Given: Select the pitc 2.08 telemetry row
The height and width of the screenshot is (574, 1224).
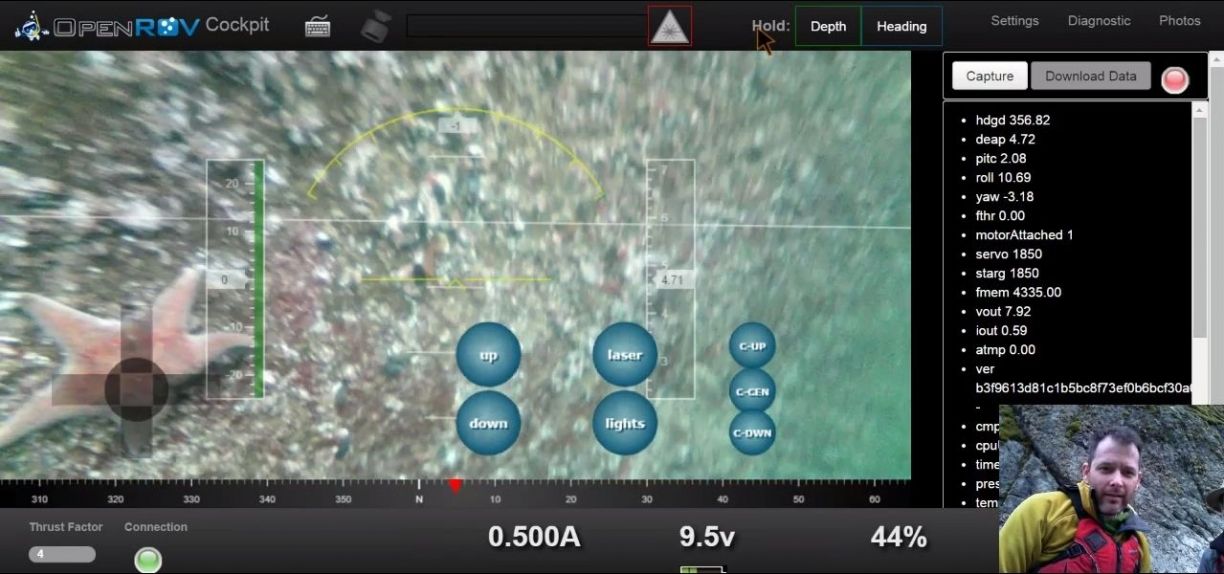Looking at the screenshot, I should click(1001, 158).
